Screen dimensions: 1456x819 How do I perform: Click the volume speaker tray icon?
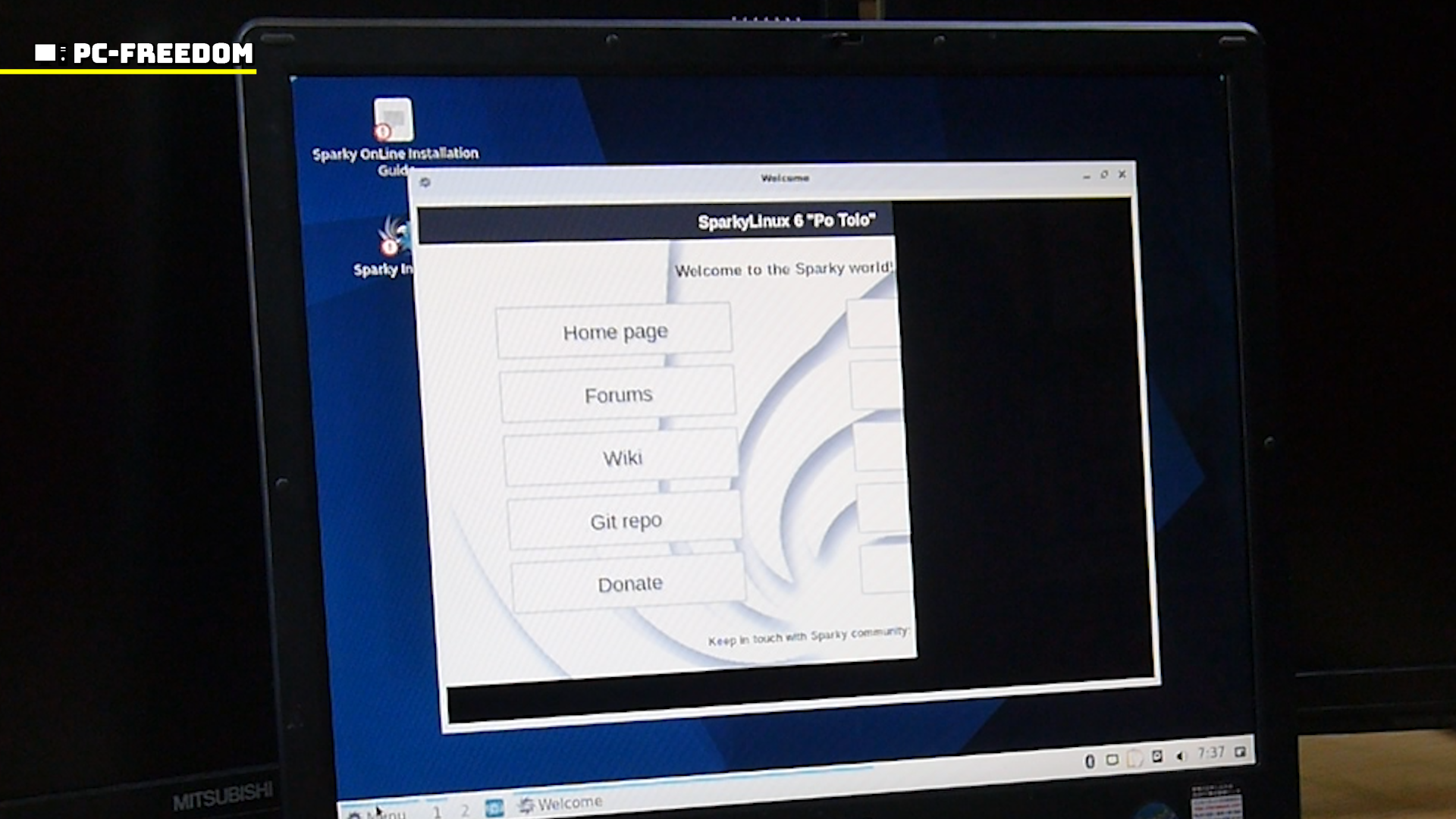click(1180, 756)
